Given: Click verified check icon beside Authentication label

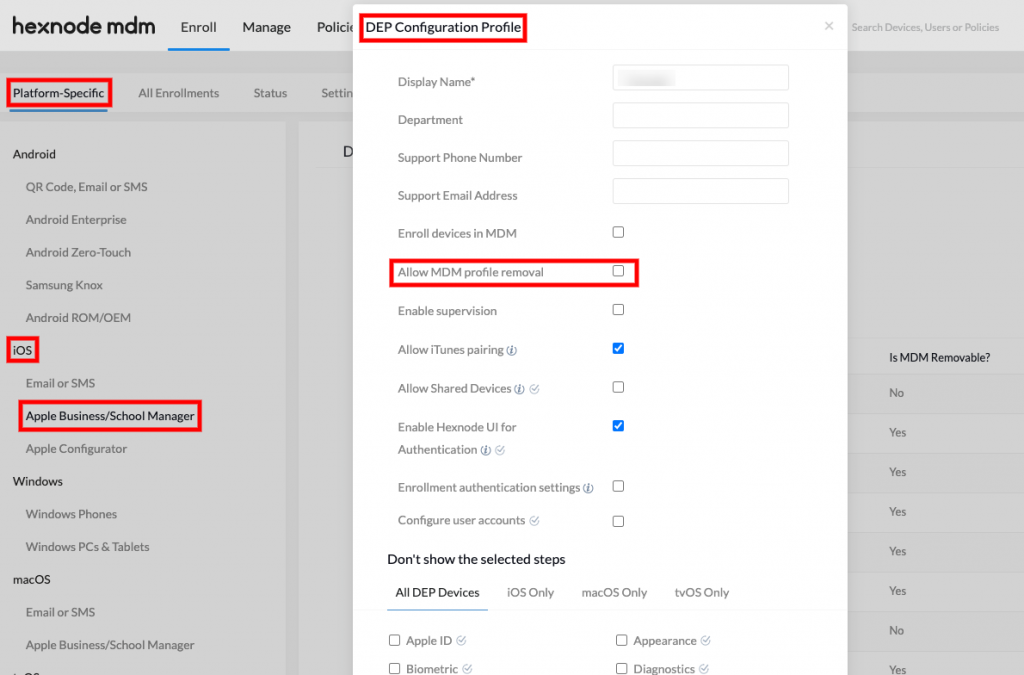Looking at the screenshot, I should (x=500, y=450).
